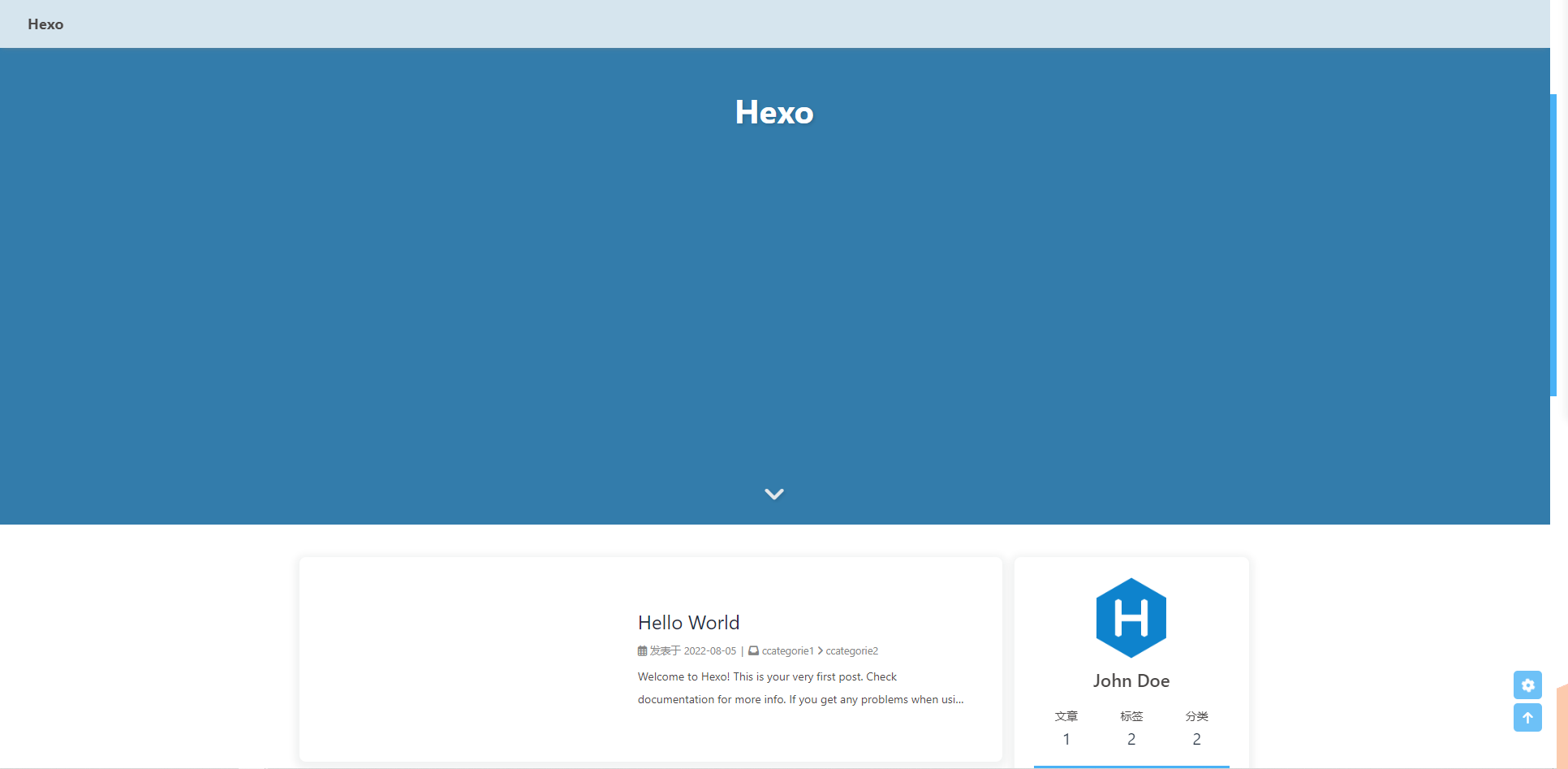The width and height of the screenshot is (1568, 769).
Task: Open the ccategorie2 category link
Action: point(851,651)
